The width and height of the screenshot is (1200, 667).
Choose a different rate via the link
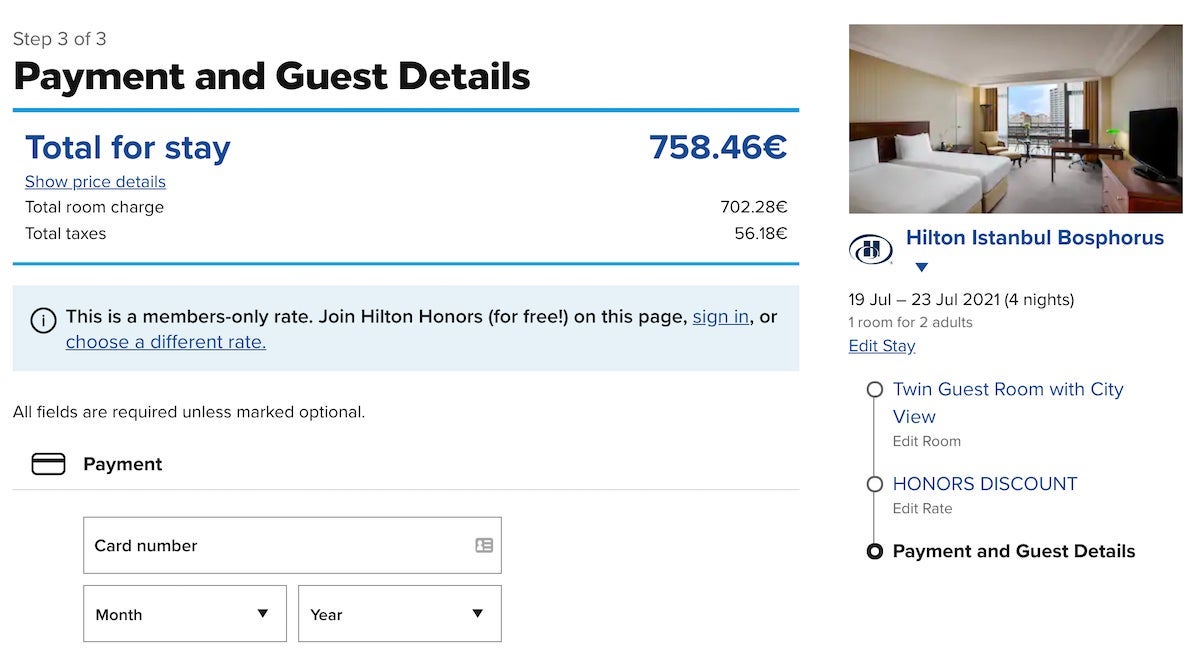(166, 342)
